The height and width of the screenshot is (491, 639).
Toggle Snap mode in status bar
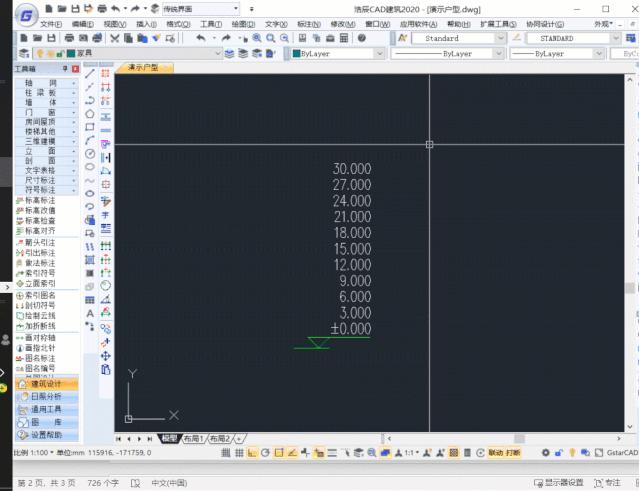pos(225,453)
